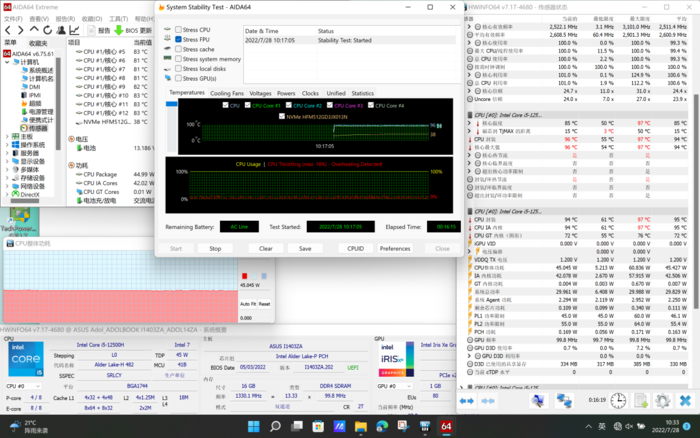Enable Stress local disks checkbox
This screenshot has width=700, height=438.
(x=179, y=69)
